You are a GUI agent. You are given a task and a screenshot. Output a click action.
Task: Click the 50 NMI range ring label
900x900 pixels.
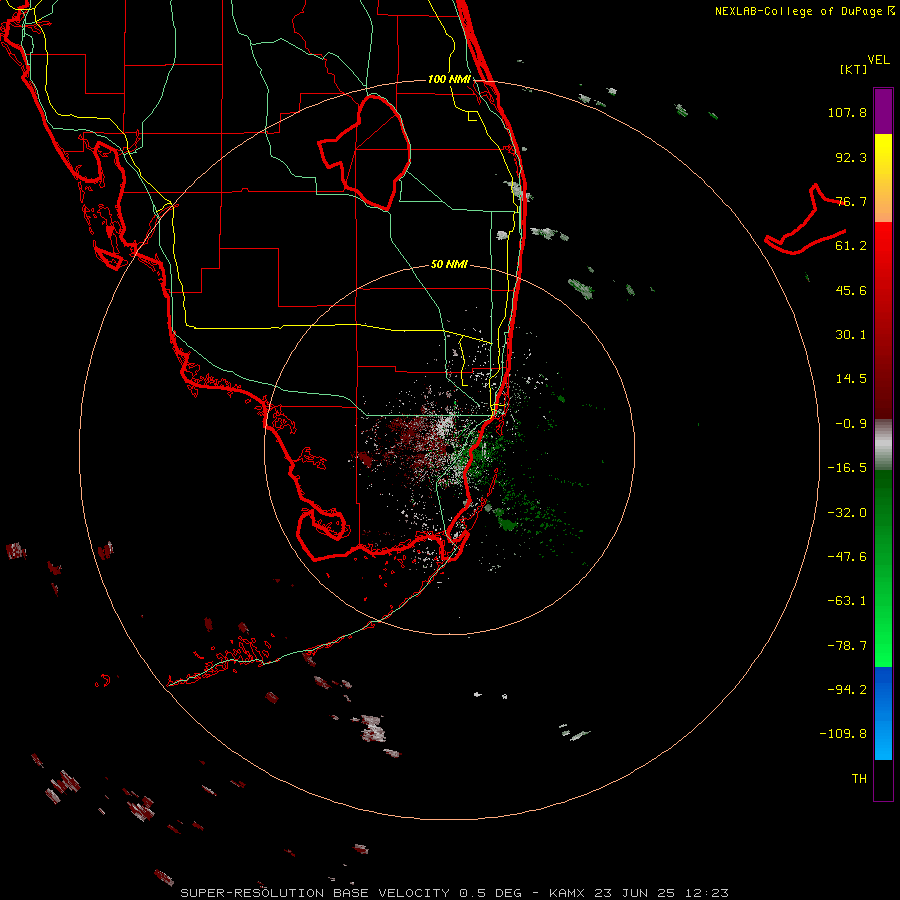click(x=449, y=264)
